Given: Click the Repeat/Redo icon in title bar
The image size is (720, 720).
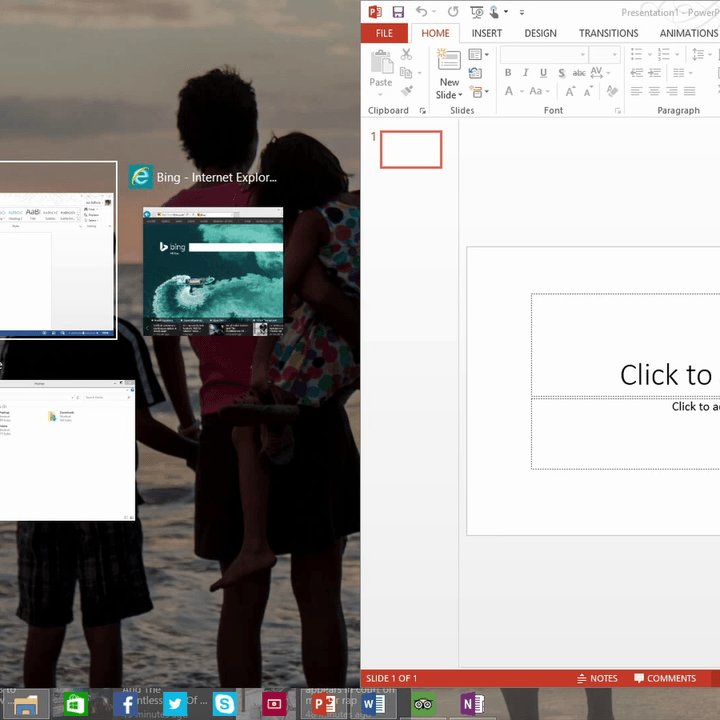Looking at the screenshot, I should pyautogui.click(x=453, y=12).
